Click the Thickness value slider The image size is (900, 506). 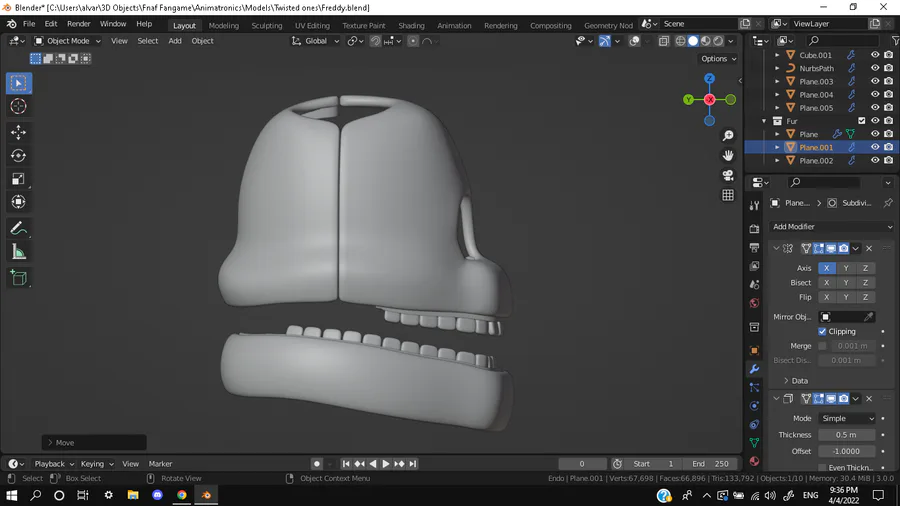point(846,435)
